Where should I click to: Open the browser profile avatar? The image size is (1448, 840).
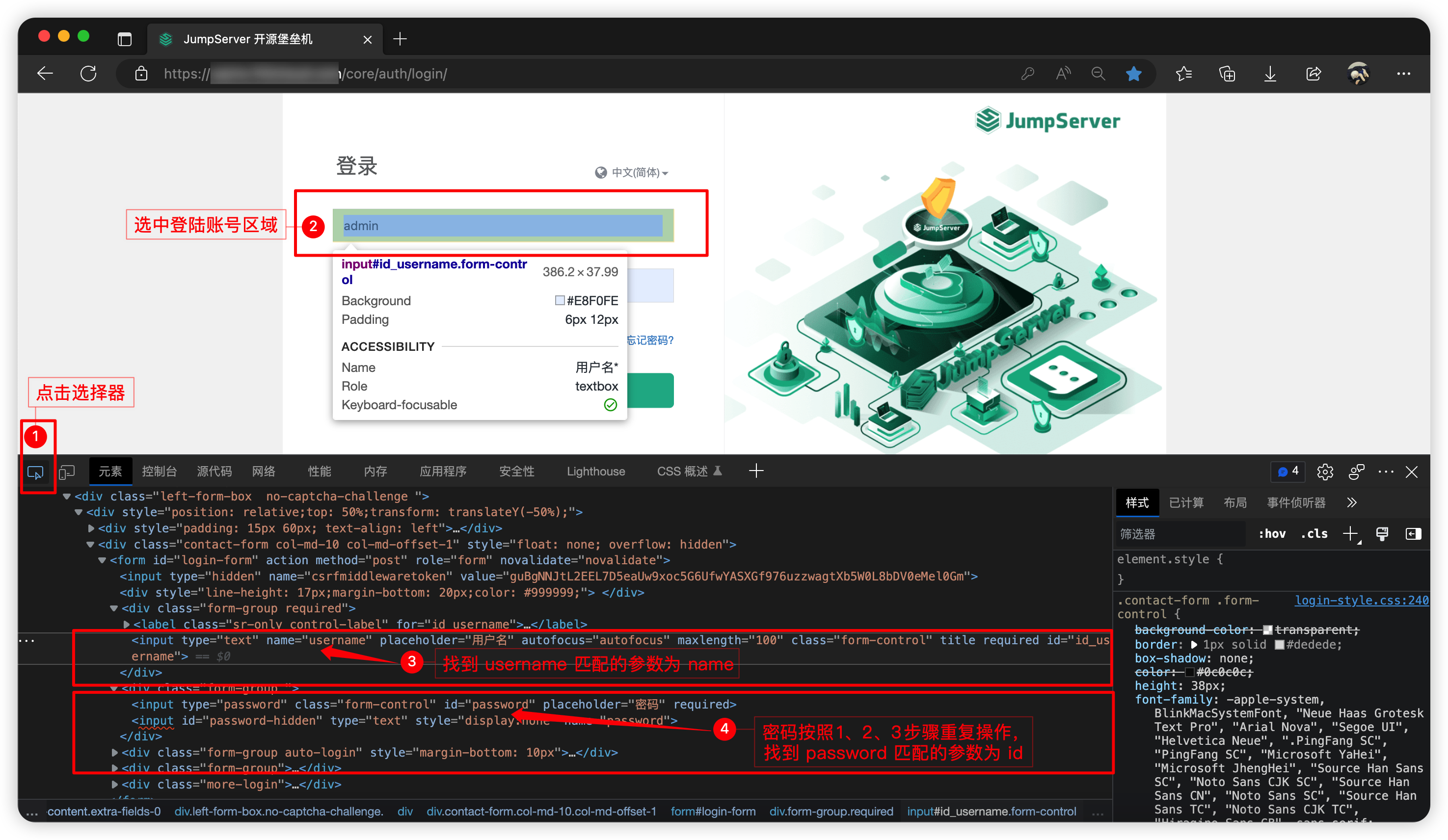[1358, 74]
